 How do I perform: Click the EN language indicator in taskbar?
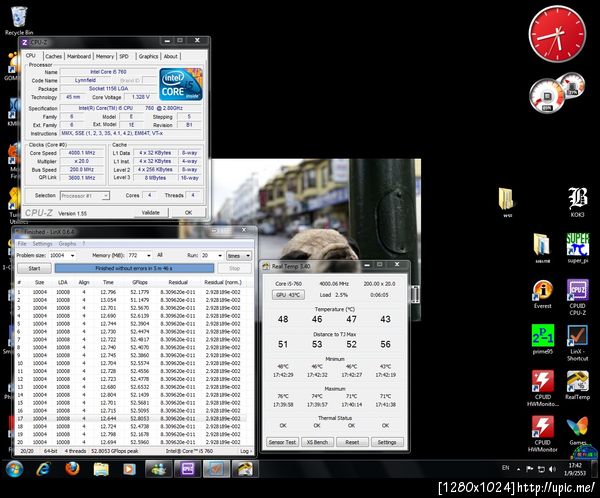(505, 468)
